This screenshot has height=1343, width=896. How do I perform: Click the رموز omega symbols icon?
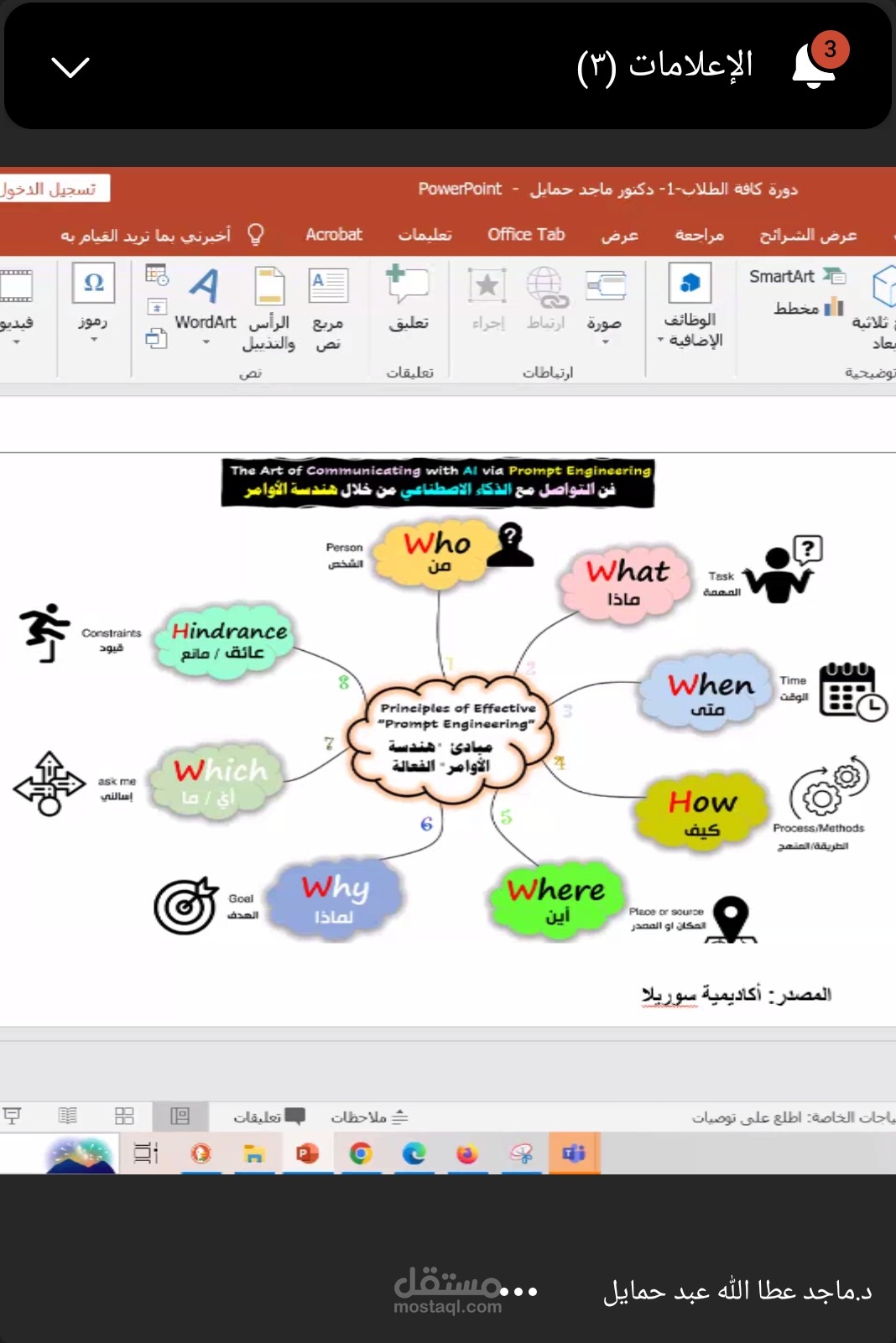click(93, 283)
